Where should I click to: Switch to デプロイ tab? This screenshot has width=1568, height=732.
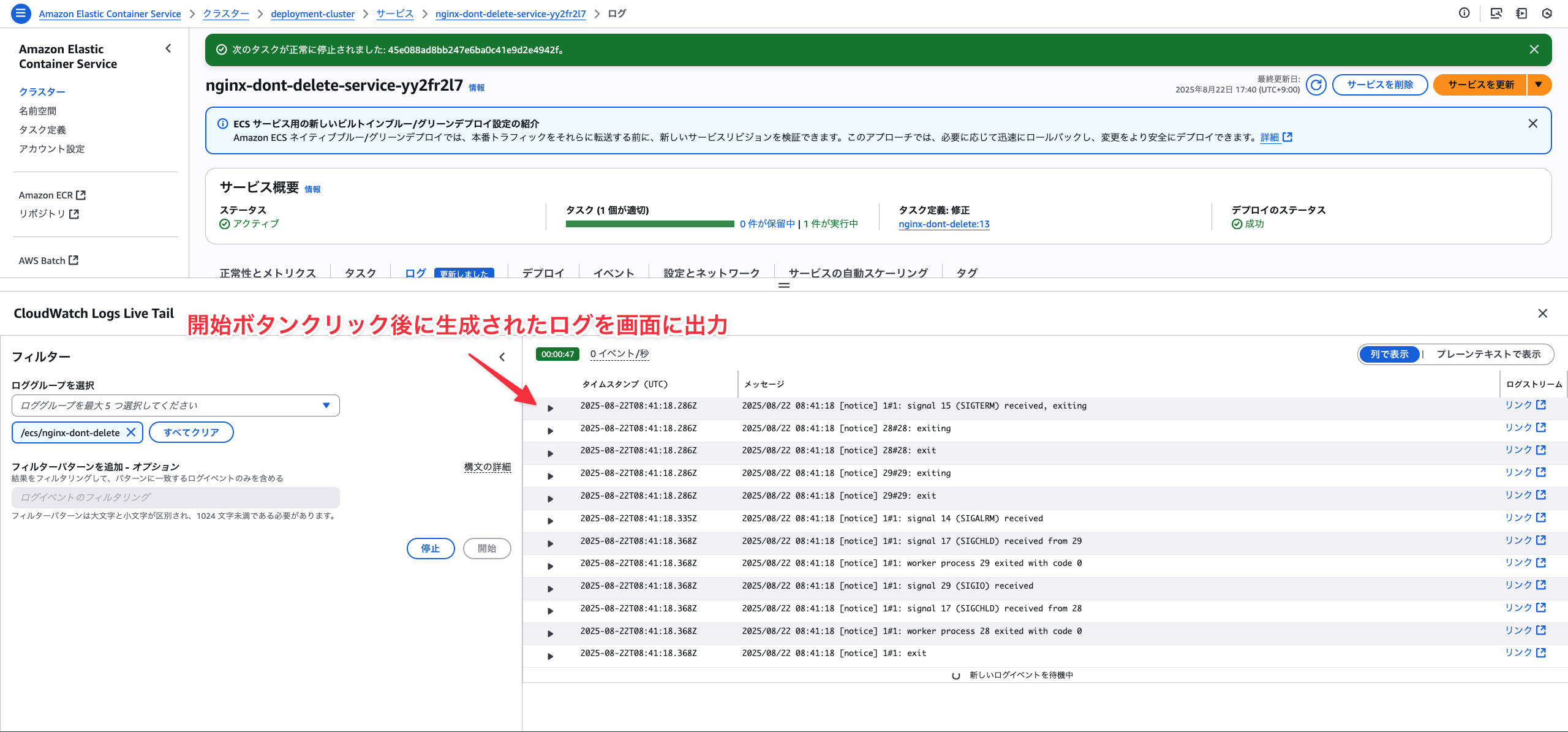pos(543,273)
